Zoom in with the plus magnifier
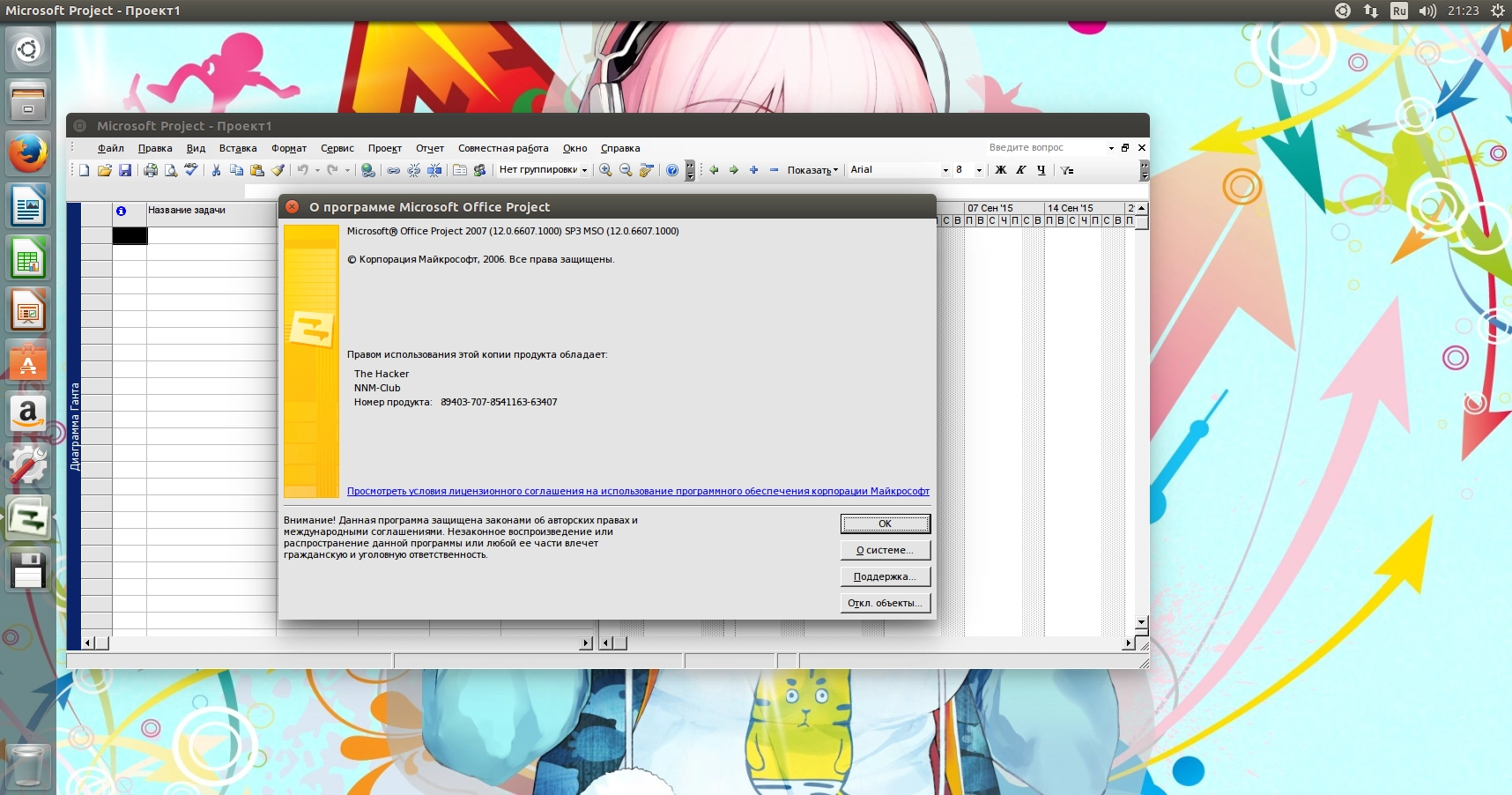Image resolution: width=1512 pixels, height=795 pixels. coord(605,170)
